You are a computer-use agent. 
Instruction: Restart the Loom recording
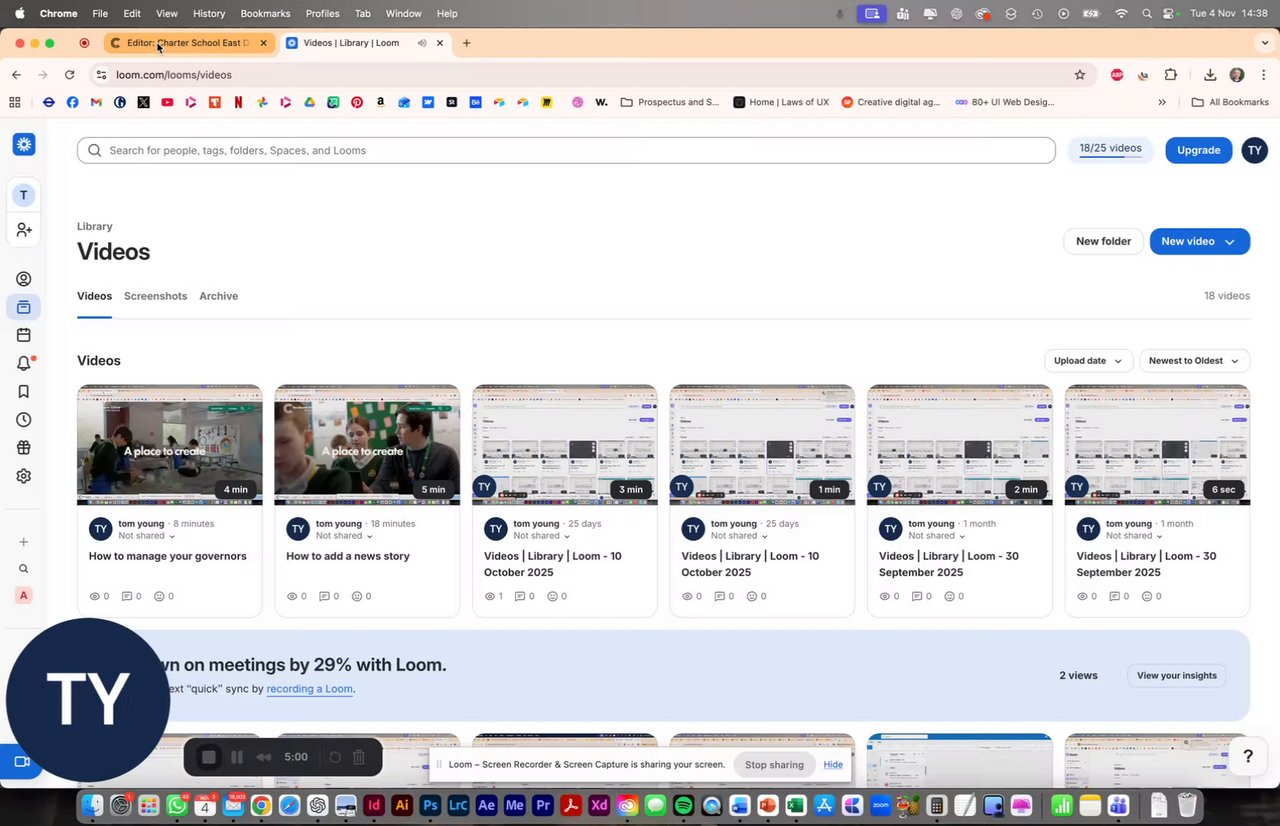(335, 757)
